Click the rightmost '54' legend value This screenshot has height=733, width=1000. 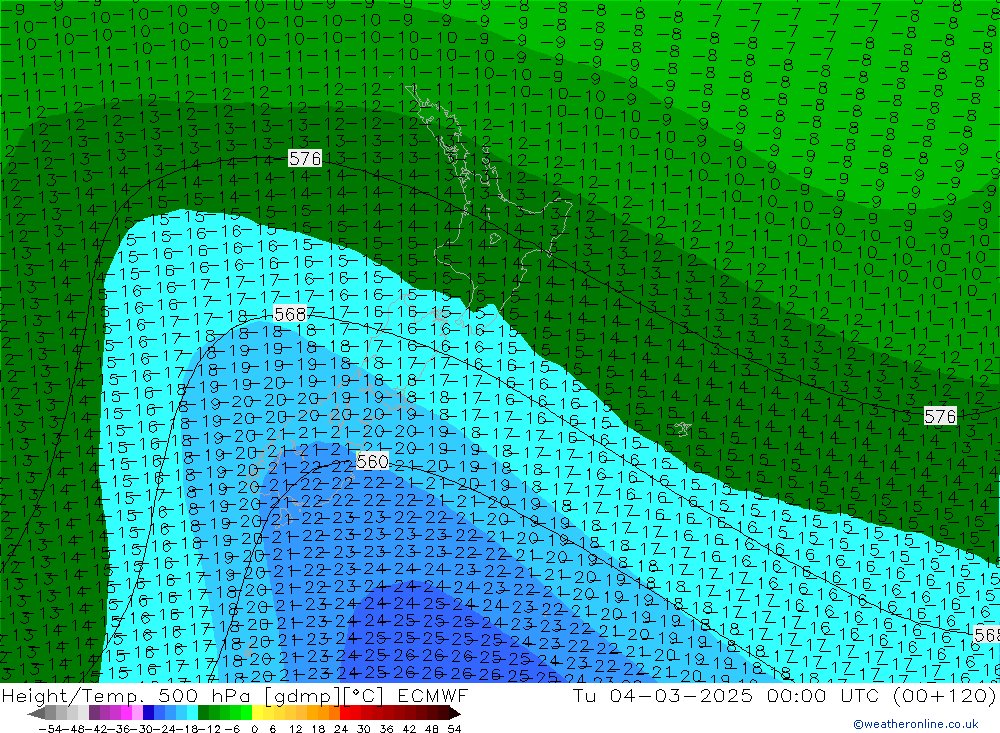[454, 728]
